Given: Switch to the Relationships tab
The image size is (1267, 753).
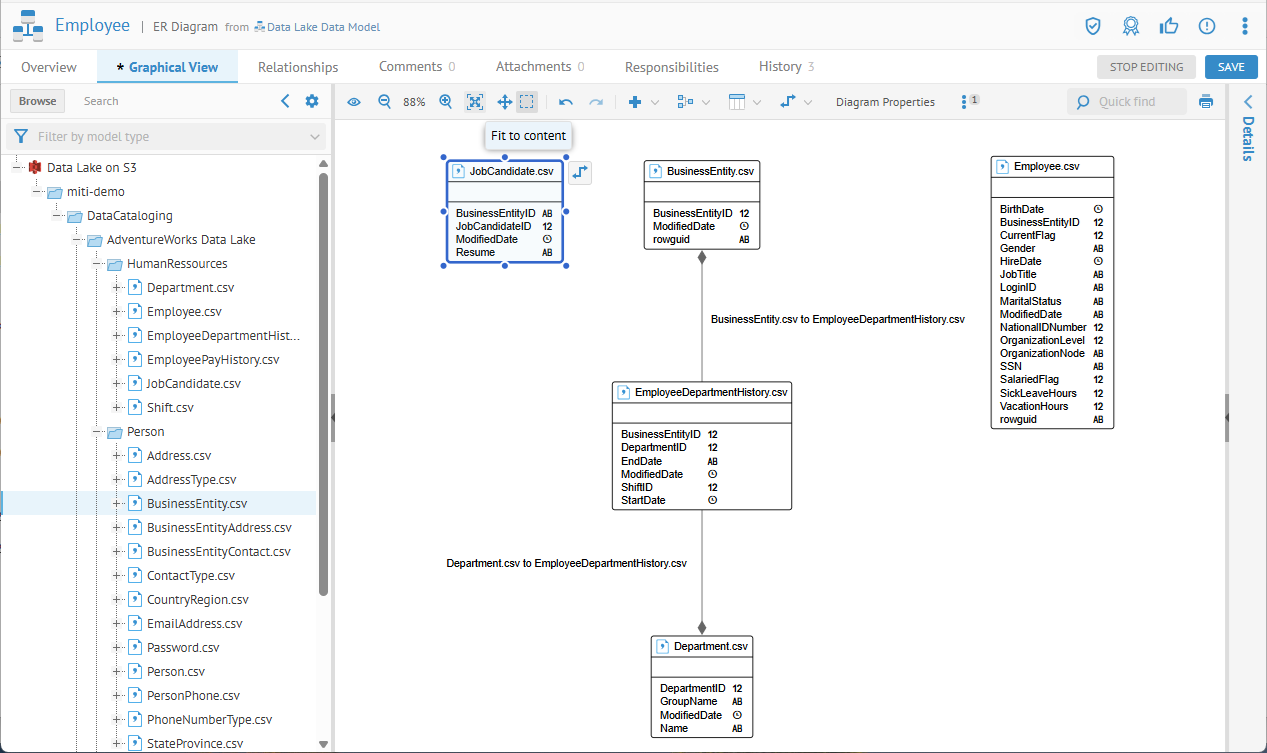Looking at the screenshot, I should 298,67.
